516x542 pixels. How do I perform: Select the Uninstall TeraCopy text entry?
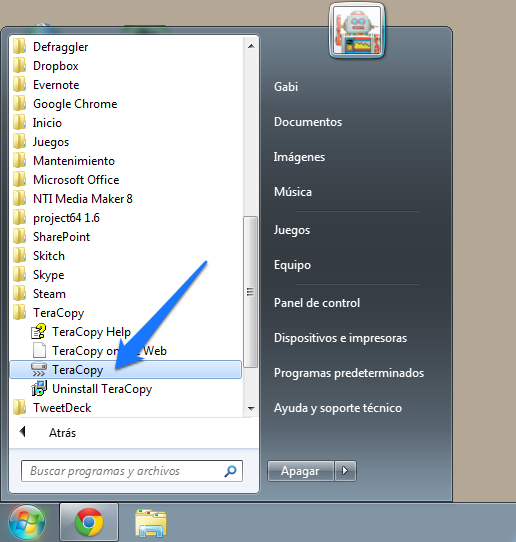point(102,389)
